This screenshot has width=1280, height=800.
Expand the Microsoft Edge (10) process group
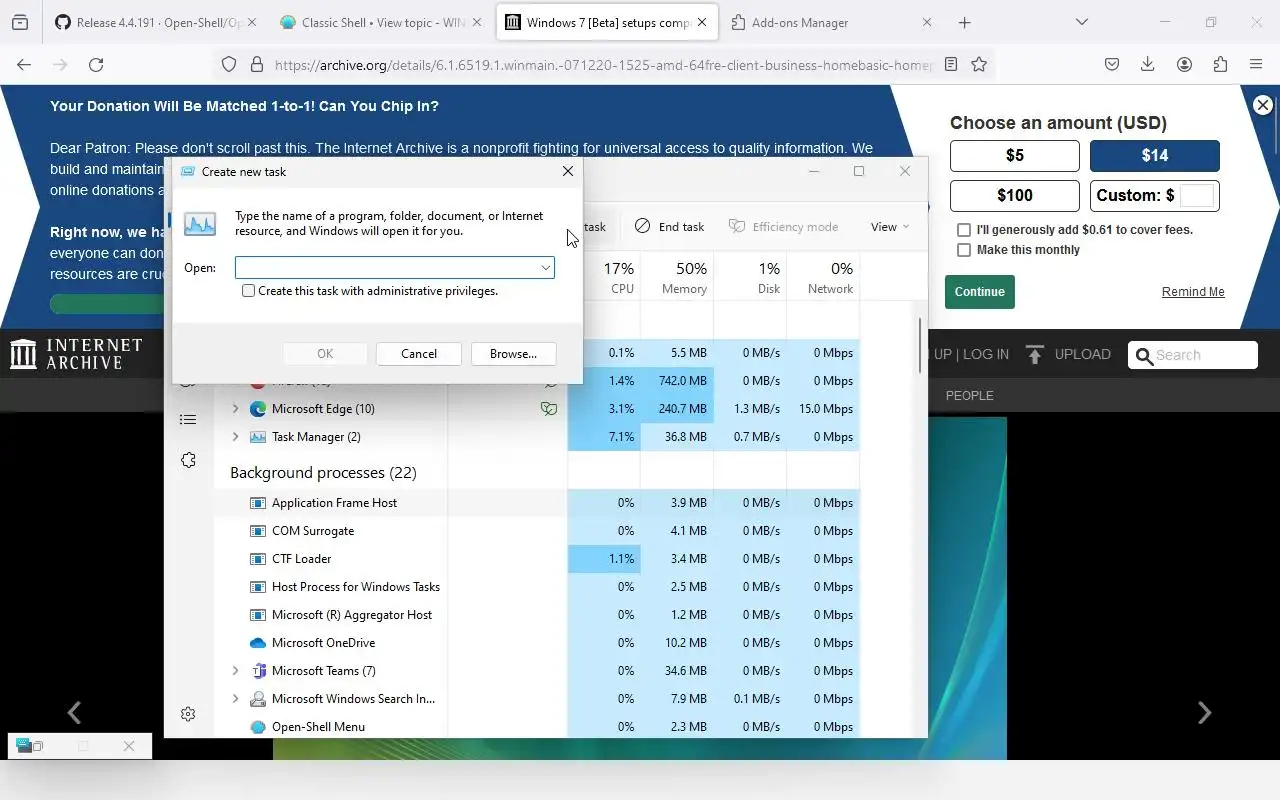pyautogui.click(x=235, y=408)
